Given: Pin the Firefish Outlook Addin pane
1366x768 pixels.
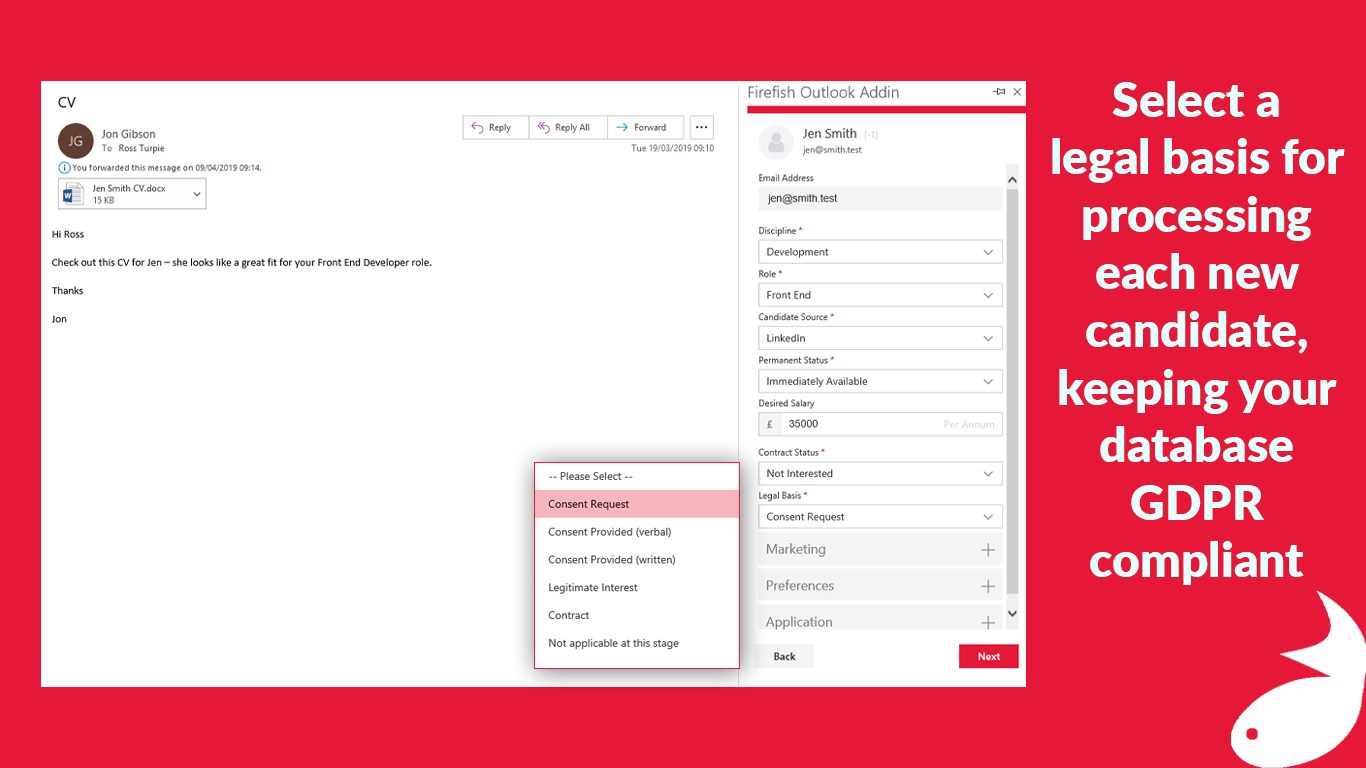Looking at the screenshot, I should pyautogui.click(x=999, y=92).
